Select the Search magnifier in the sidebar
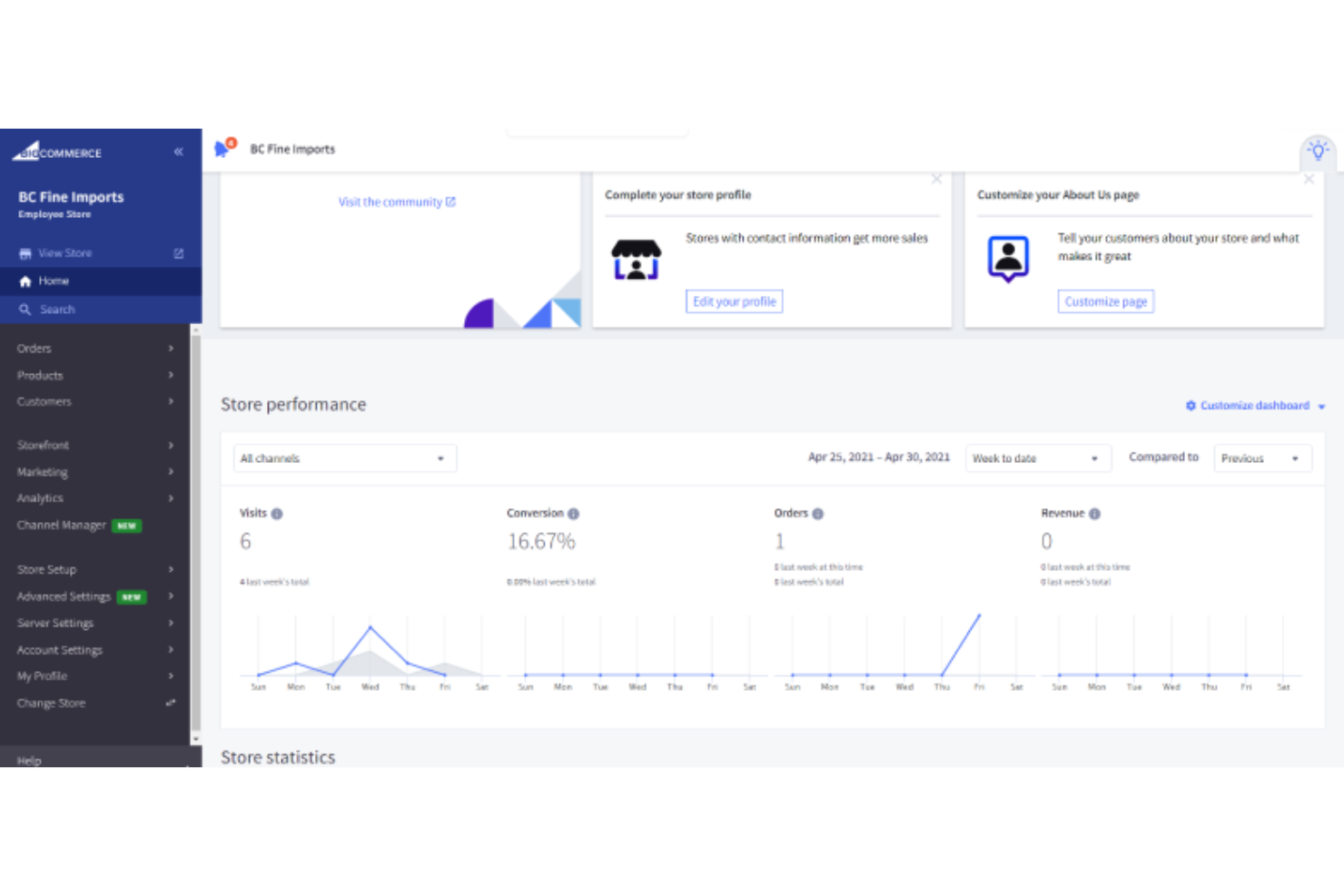 25,309
